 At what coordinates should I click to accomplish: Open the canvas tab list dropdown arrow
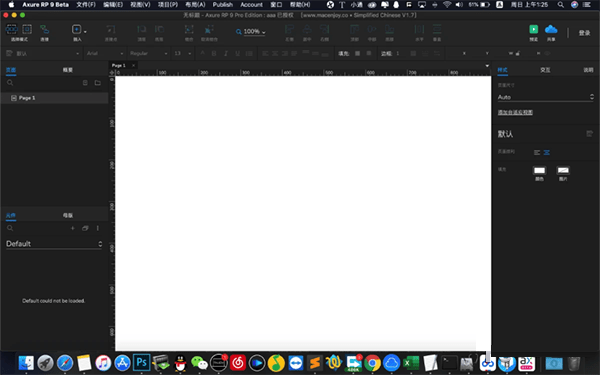click(487, 66)
